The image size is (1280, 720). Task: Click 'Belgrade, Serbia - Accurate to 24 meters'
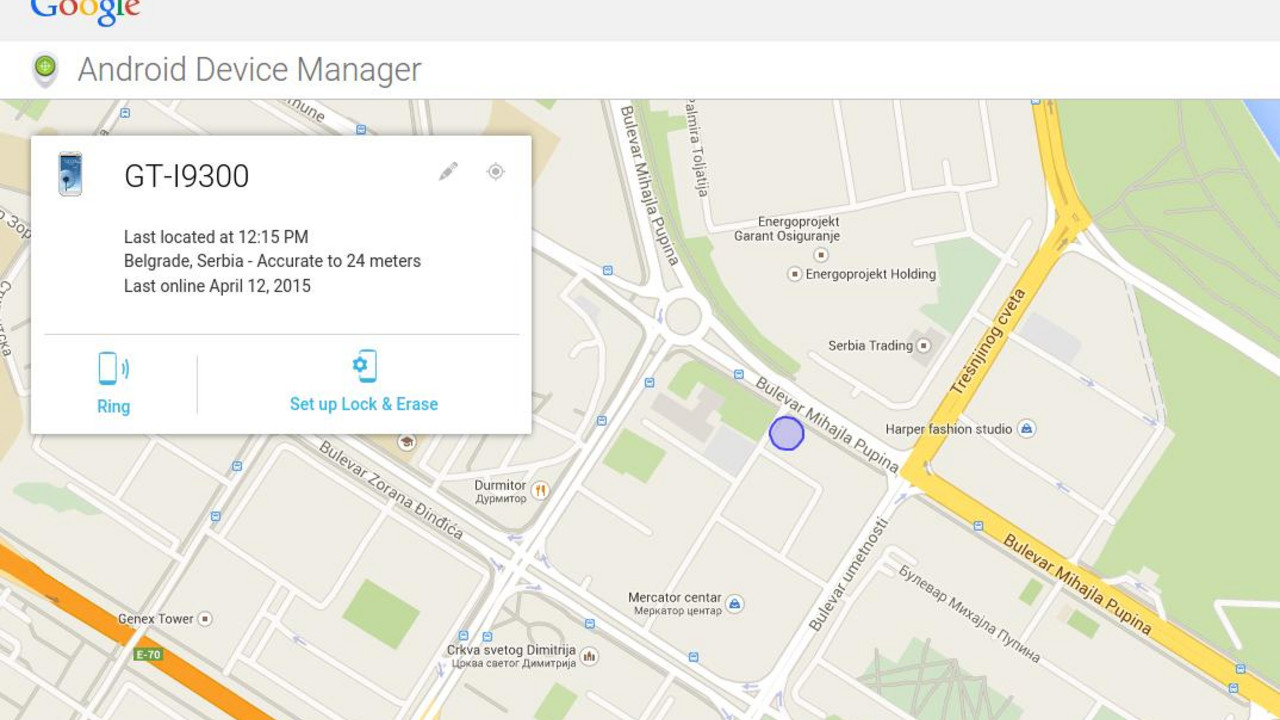(272, 261)
